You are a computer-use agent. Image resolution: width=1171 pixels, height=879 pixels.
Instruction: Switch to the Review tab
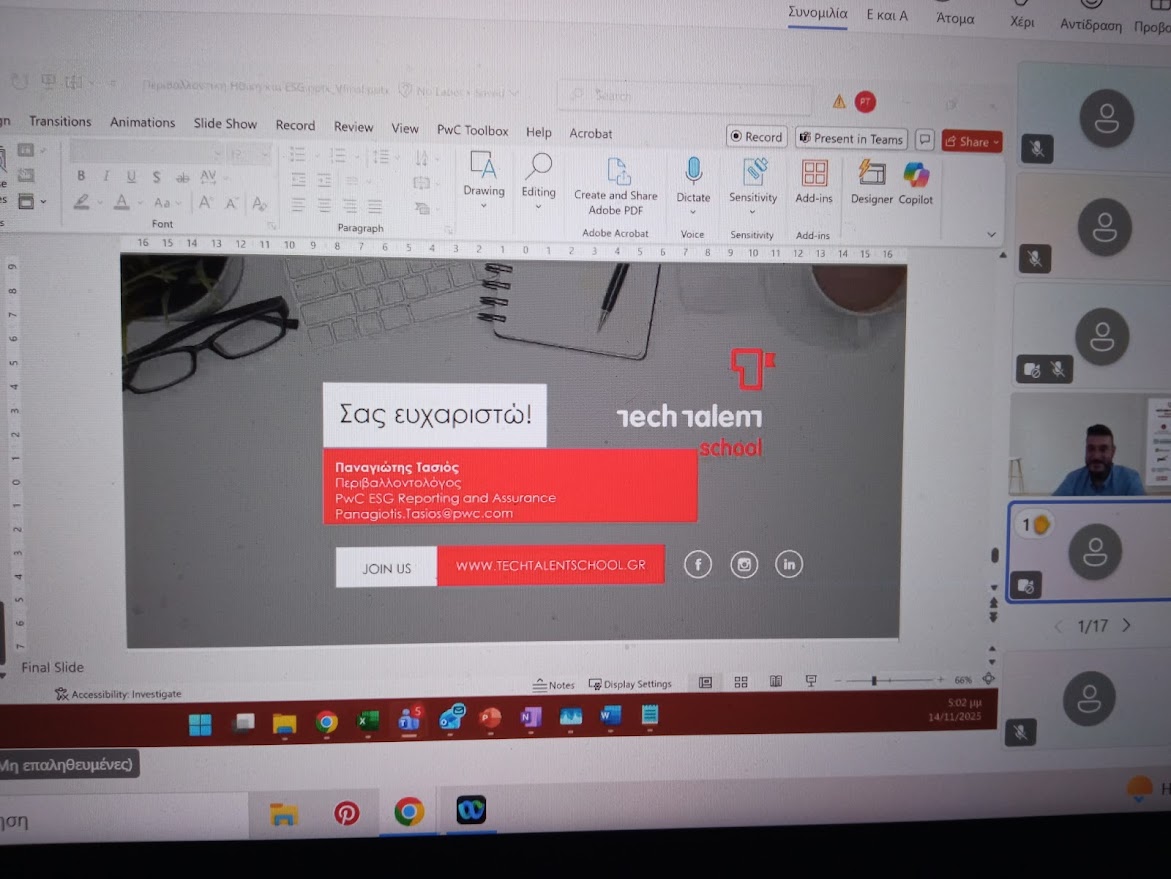[x=353, y=127]
